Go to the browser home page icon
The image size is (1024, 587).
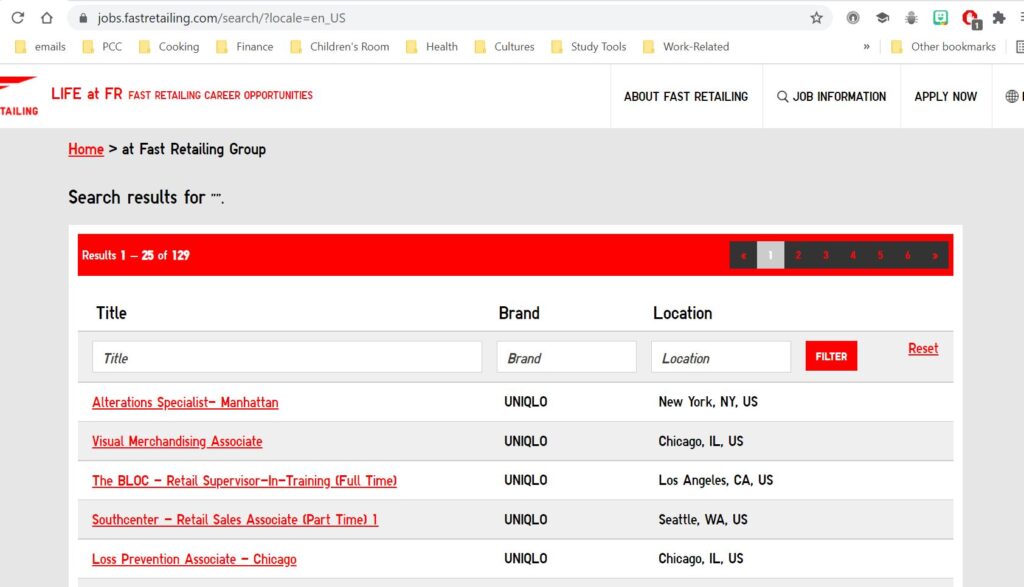tap(46, 18)
